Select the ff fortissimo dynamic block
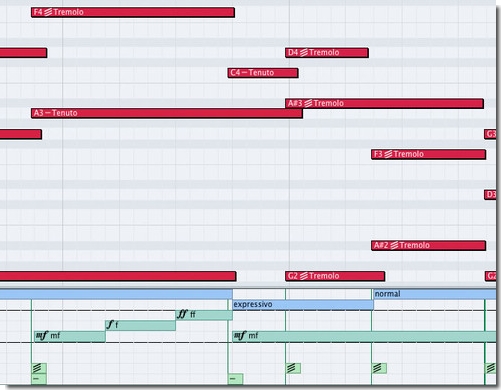Viewport: 501px width, 390px height. click(x=204, y=315)
